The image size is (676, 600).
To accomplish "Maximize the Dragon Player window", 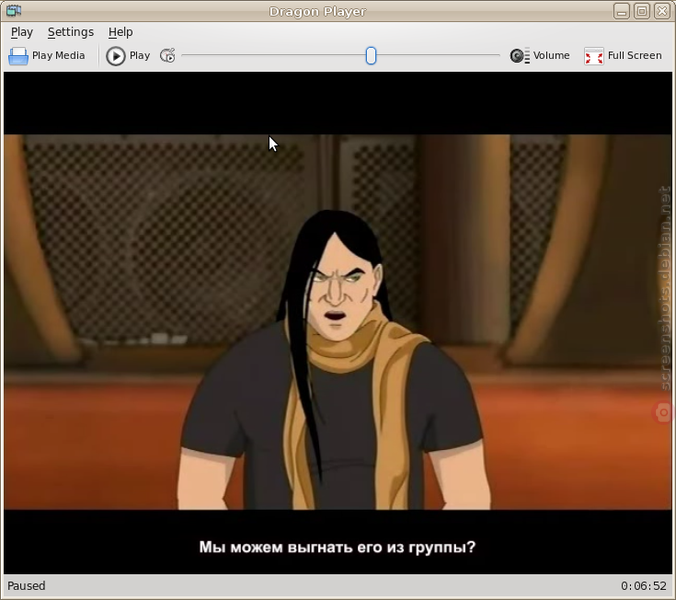I will [642, 11].
